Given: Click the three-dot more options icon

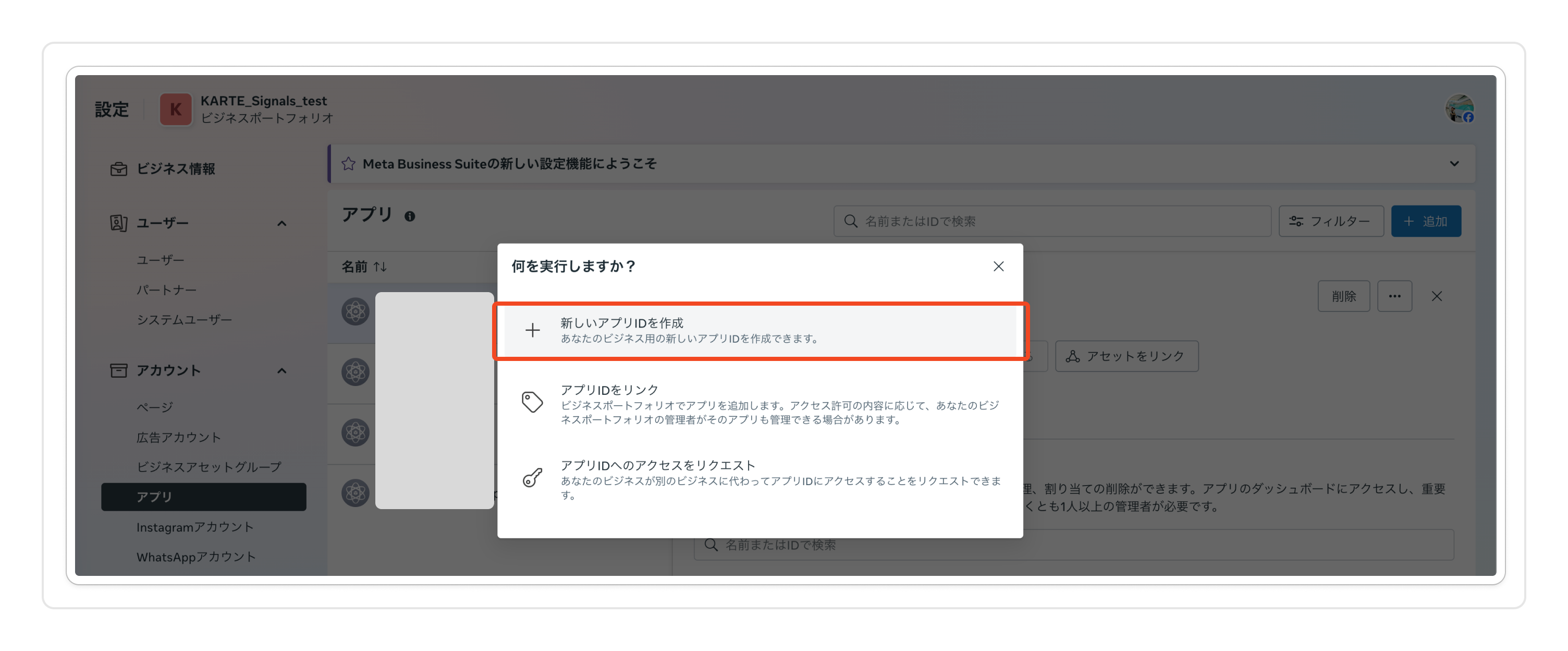Looking at the screenshot, I should coord(1394,296).
